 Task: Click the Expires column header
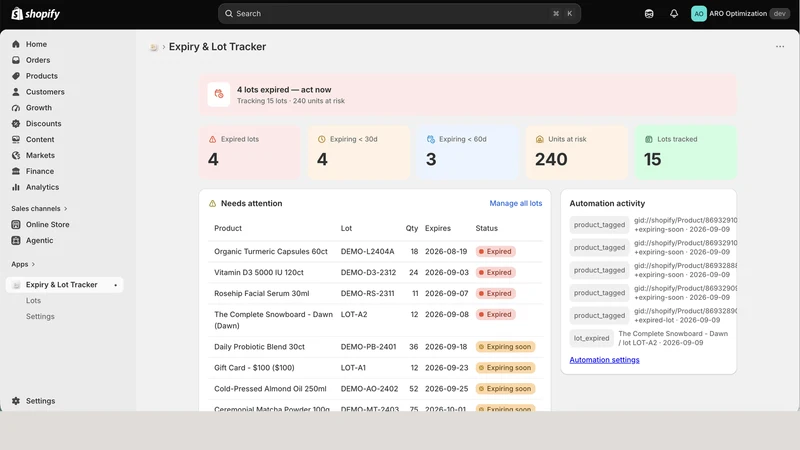[x=438, y=228]
